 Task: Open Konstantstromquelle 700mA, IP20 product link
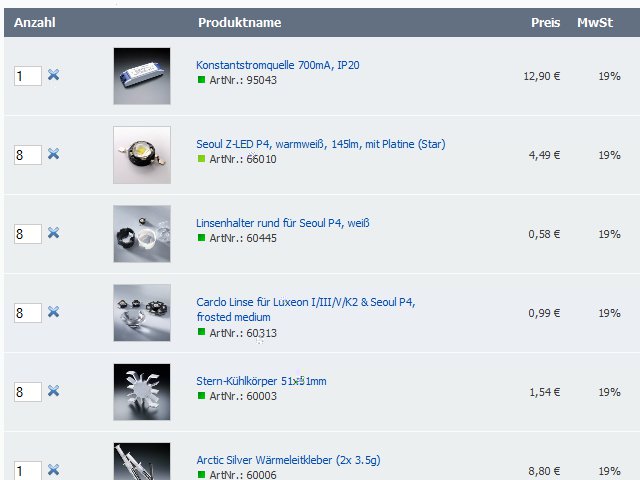(278, 65)
